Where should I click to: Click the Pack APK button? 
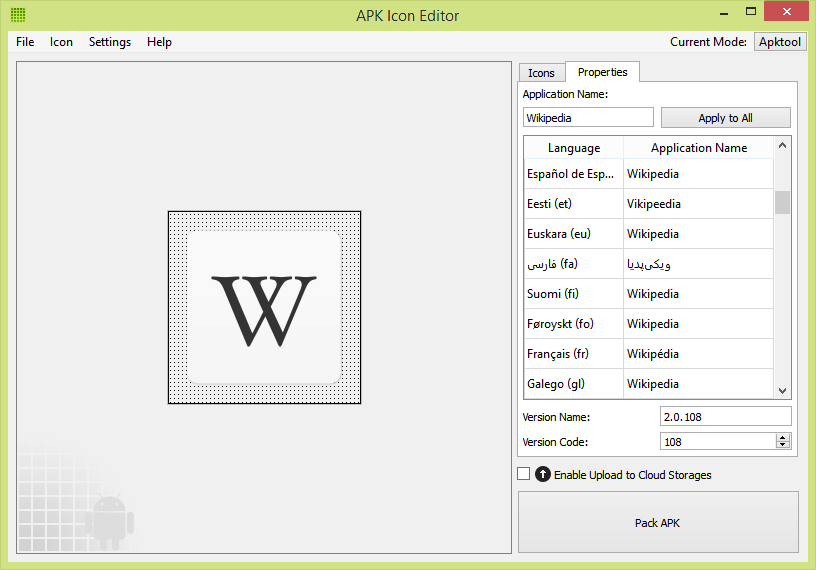coord(658,522)
